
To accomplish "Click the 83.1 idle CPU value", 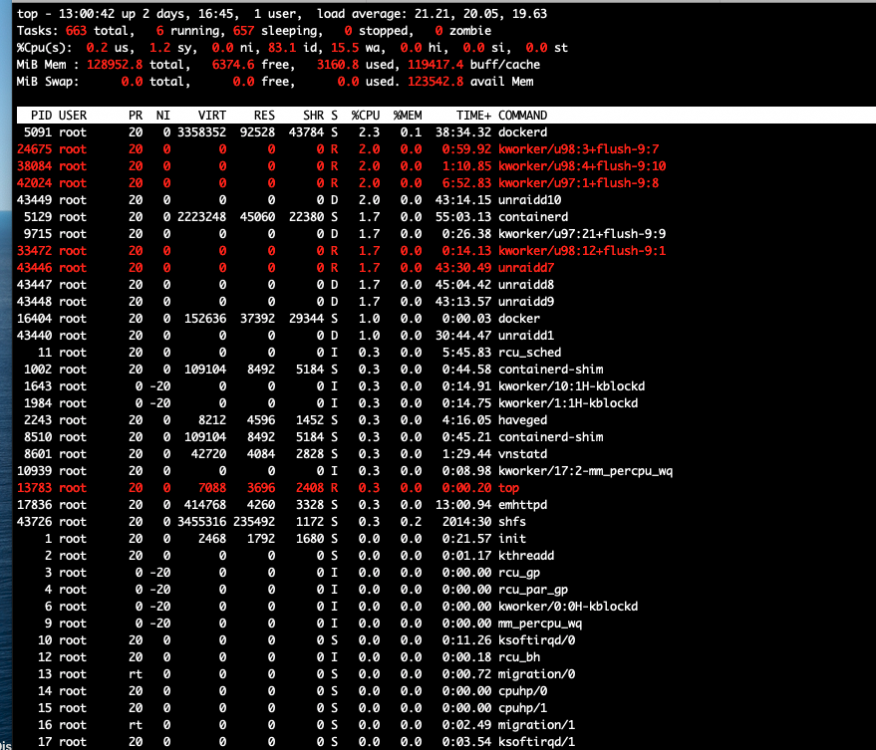I will coord(282,48).
